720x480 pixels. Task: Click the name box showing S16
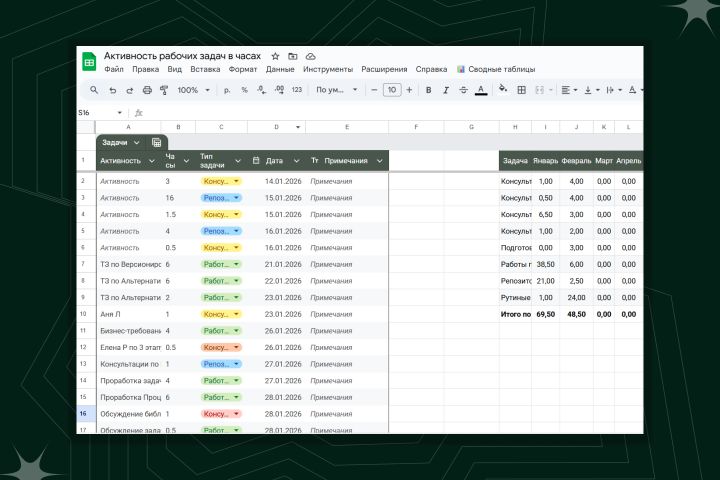[100, 113]
